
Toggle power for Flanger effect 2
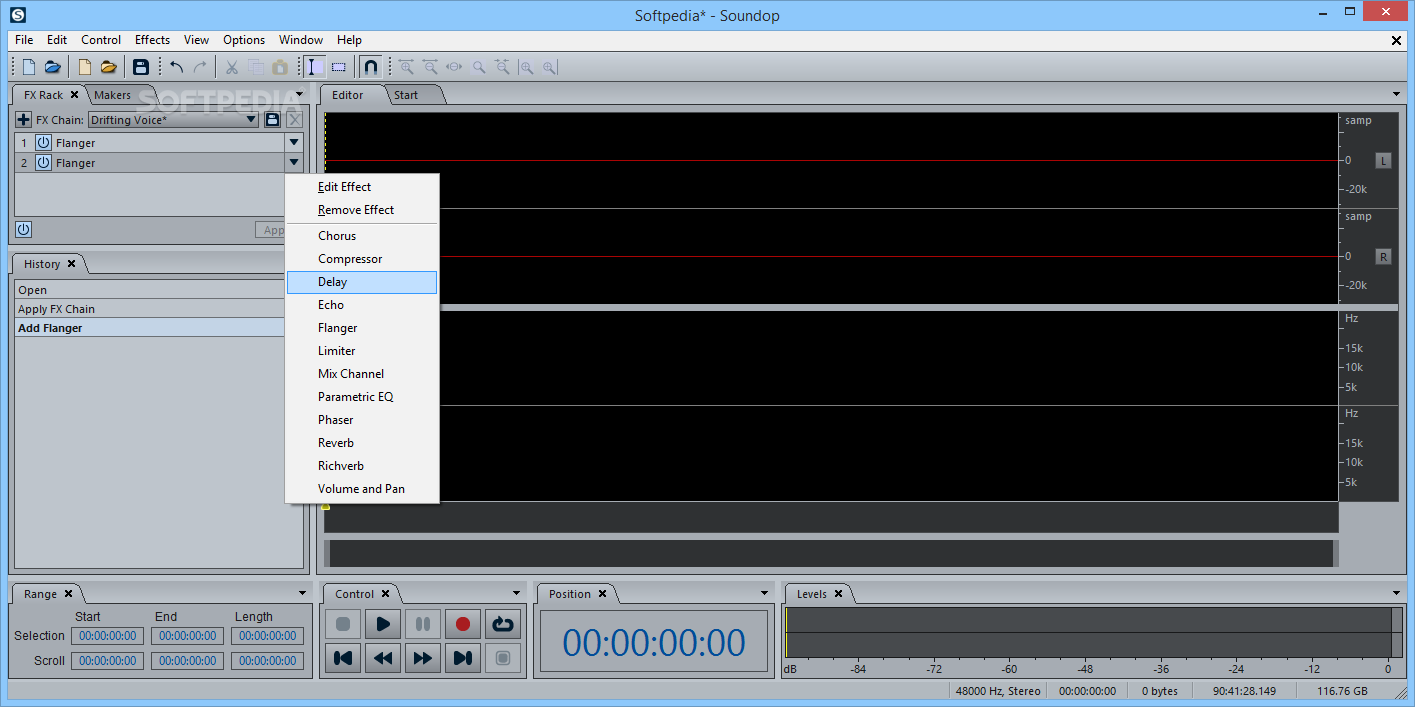[x=43, y=163]
